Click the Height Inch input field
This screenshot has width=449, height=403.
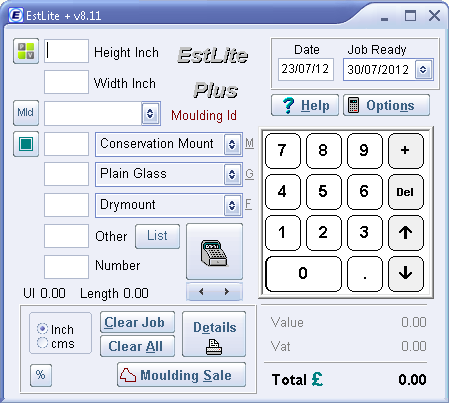point(66,51)
